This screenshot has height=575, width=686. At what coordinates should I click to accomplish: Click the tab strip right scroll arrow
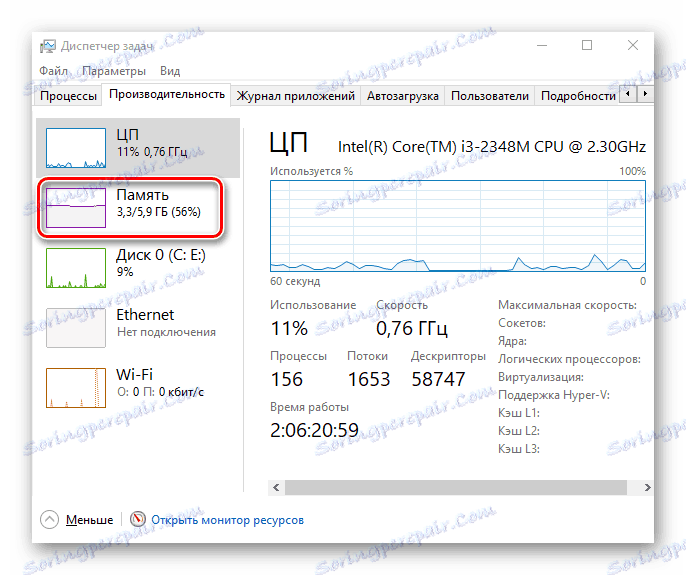[x=645, y=94]
